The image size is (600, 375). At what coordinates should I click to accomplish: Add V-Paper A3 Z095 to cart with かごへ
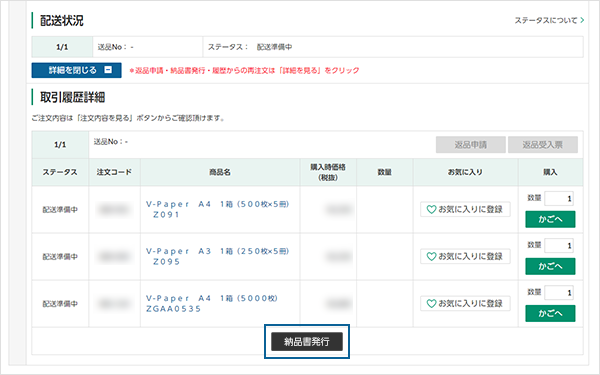pos(550,266)
